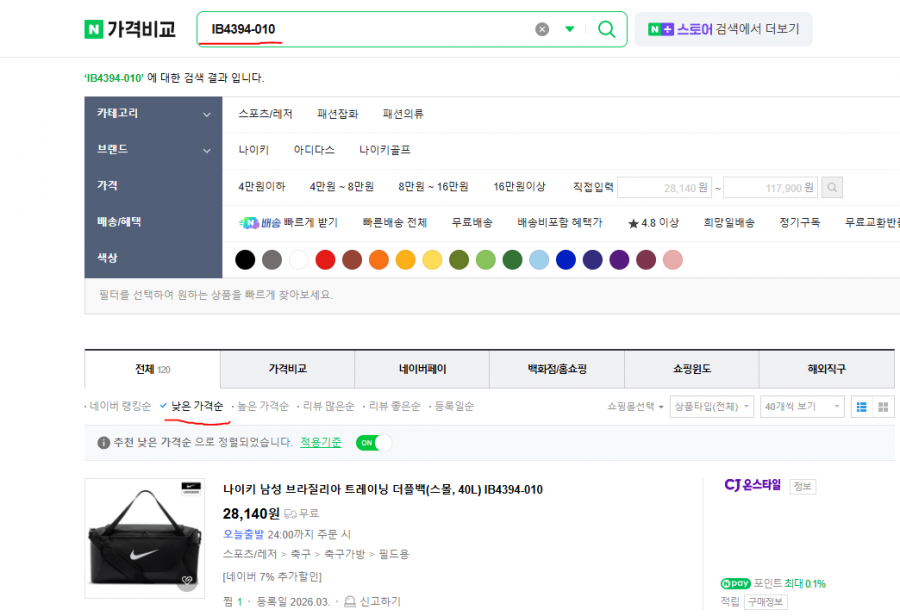
Task: Pick the purple color swatch
Action: pos(619,260)
